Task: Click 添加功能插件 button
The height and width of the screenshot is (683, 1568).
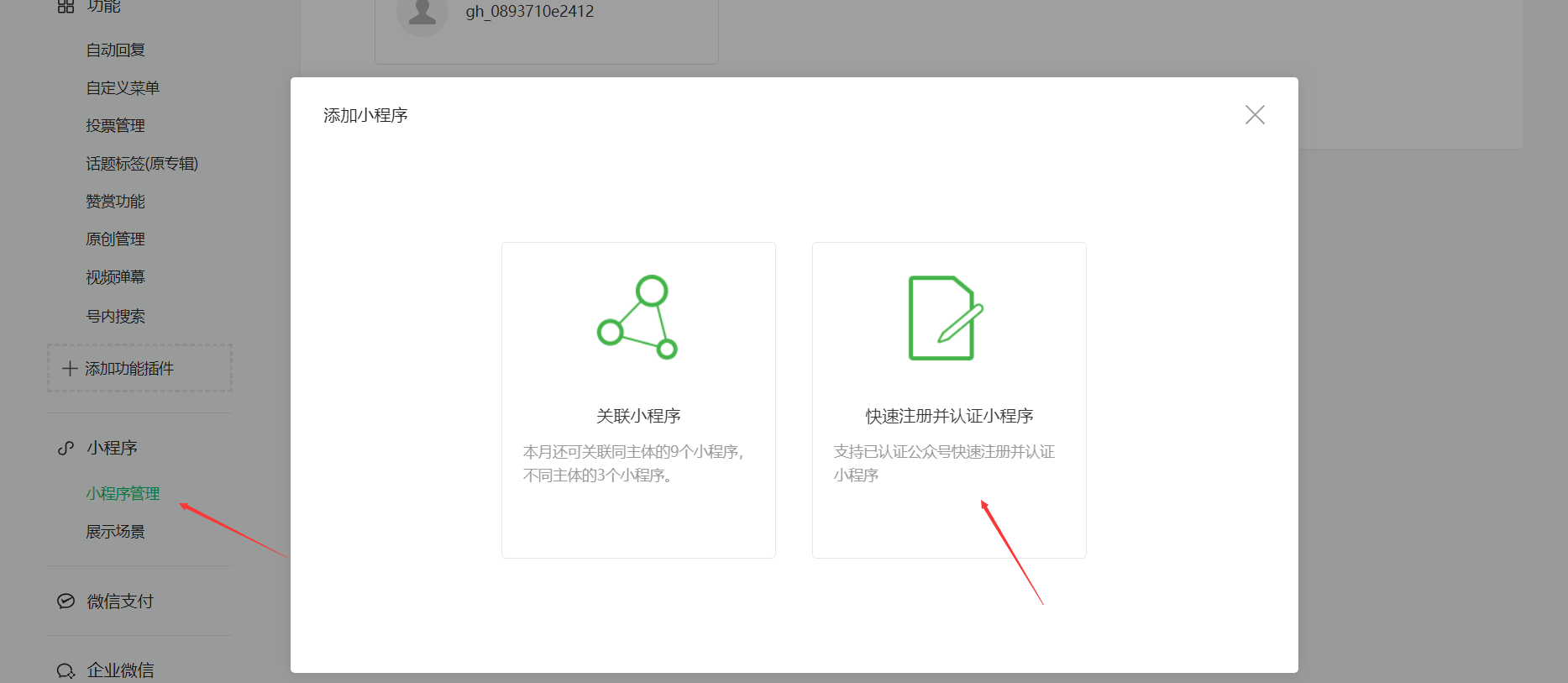Action: pos(139,368)
